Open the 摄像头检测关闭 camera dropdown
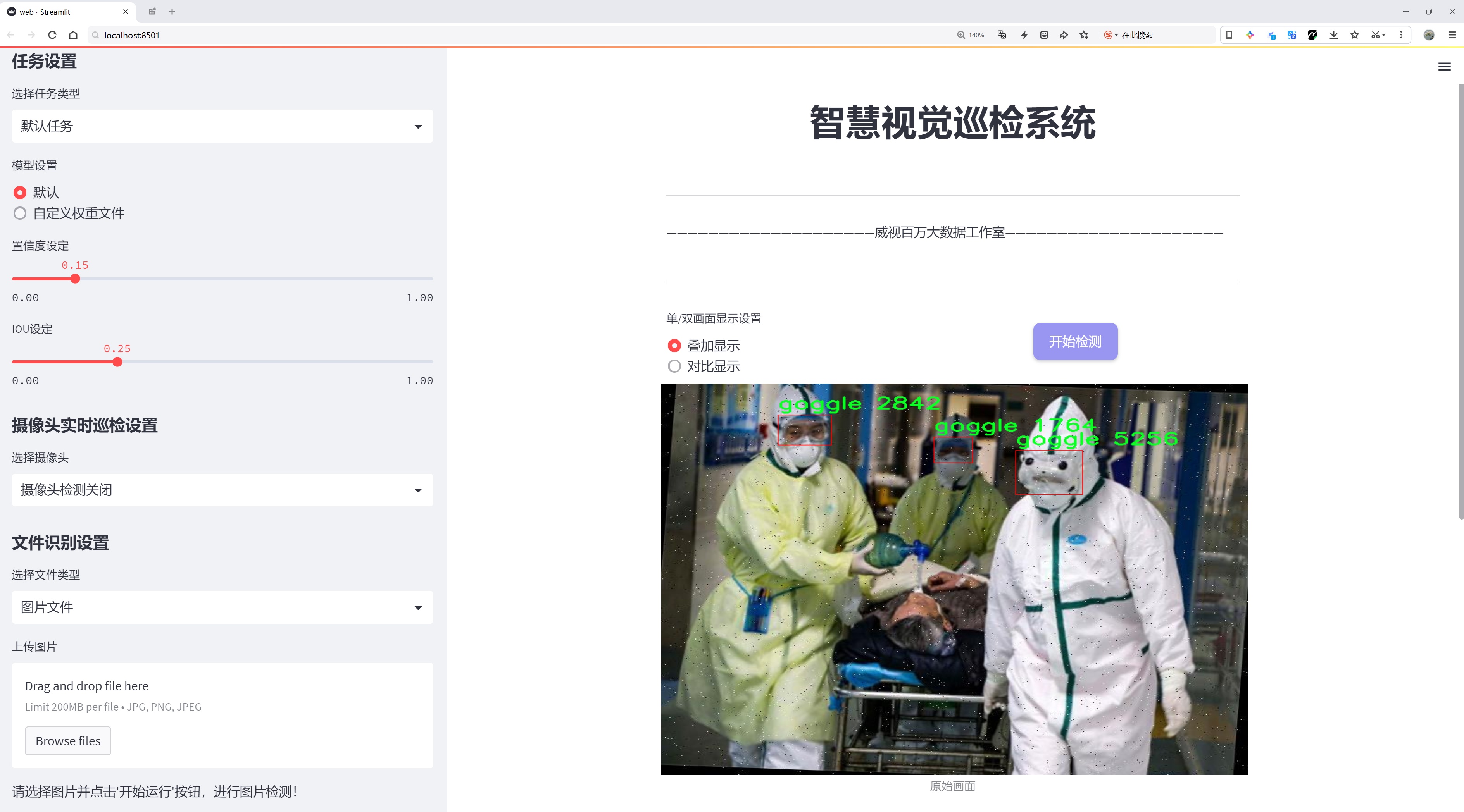 point(222,490)
